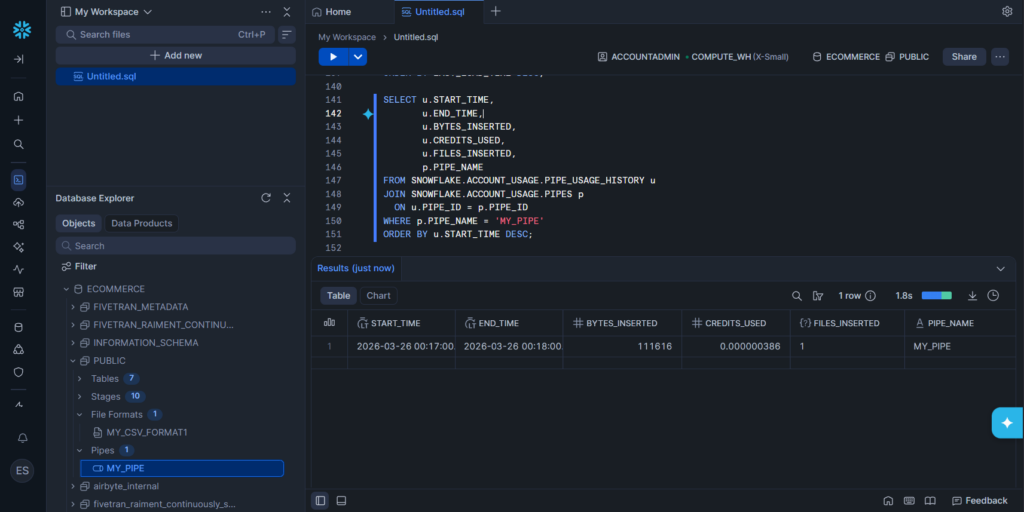Open the ES user profile avatar

click(22, 471)
